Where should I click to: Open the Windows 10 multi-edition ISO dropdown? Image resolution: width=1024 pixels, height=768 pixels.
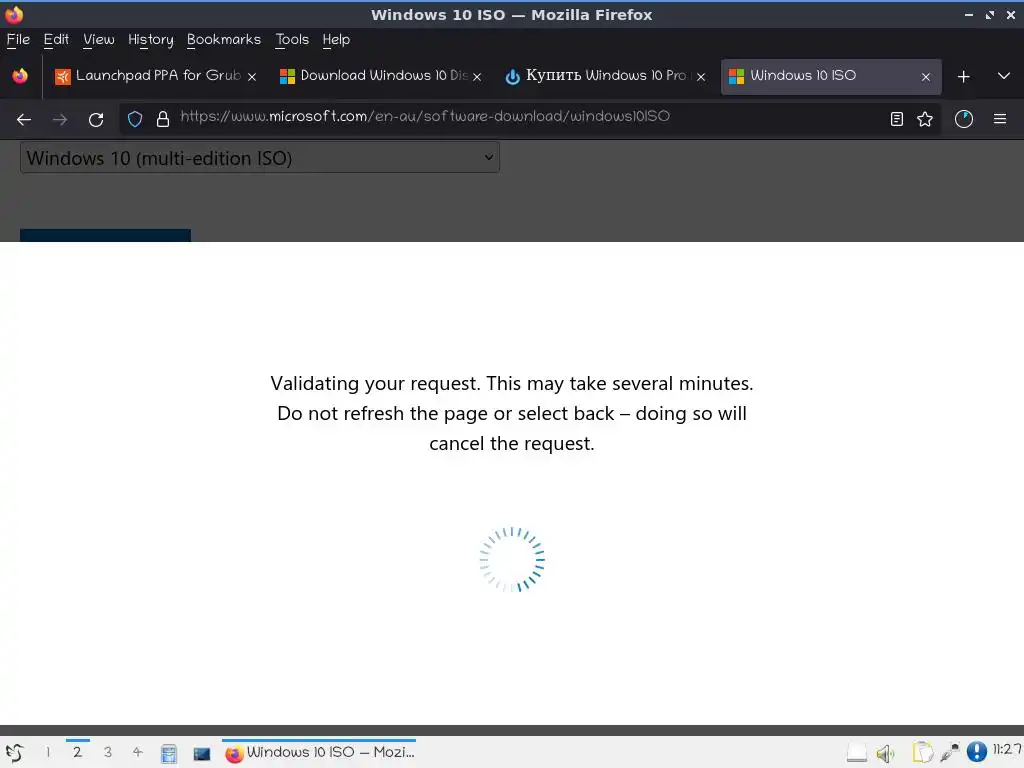260,157
